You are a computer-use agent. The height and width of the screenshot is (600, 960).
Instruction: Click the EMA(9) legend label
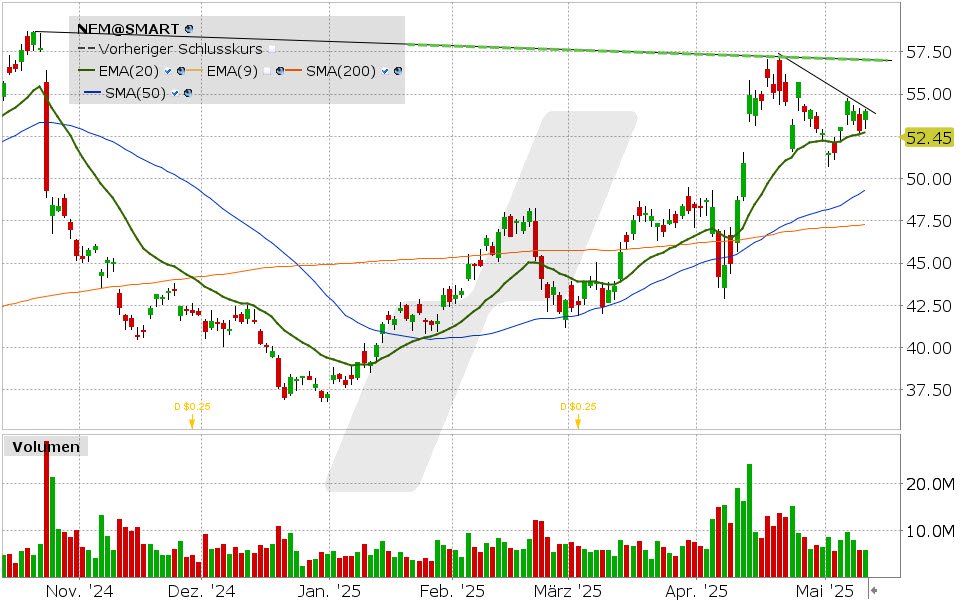click(232, 71)
